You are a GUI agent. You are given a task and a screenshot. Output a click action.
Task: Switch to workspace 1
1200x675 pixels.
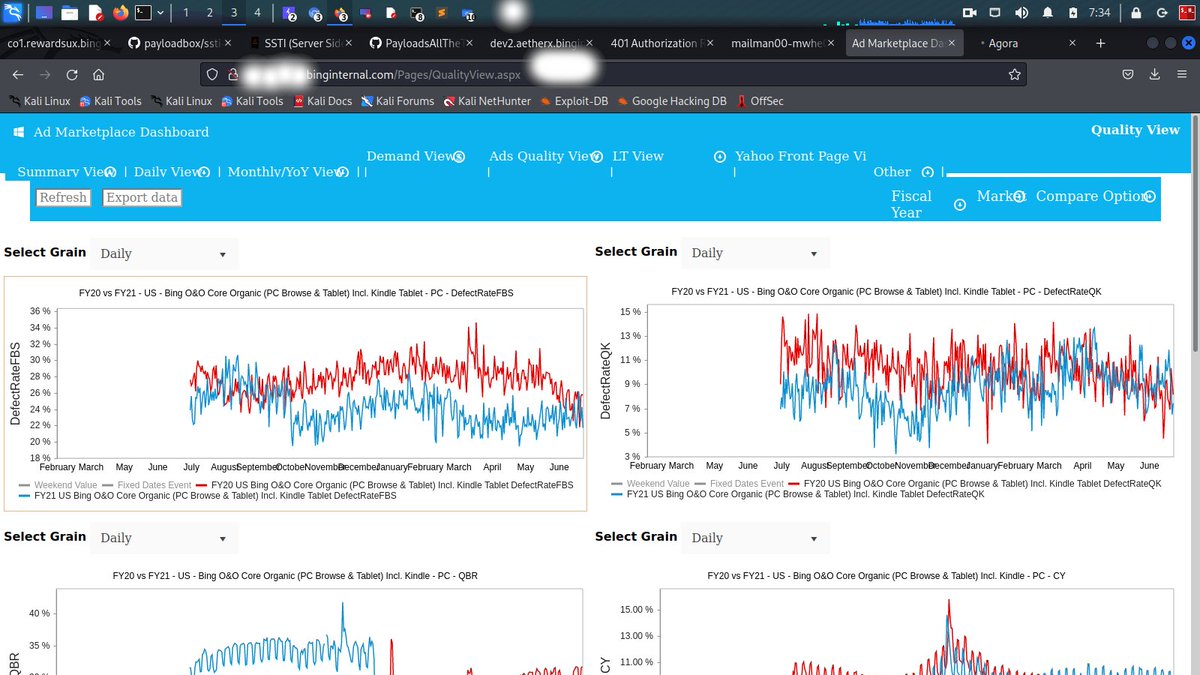pos(186,13)
